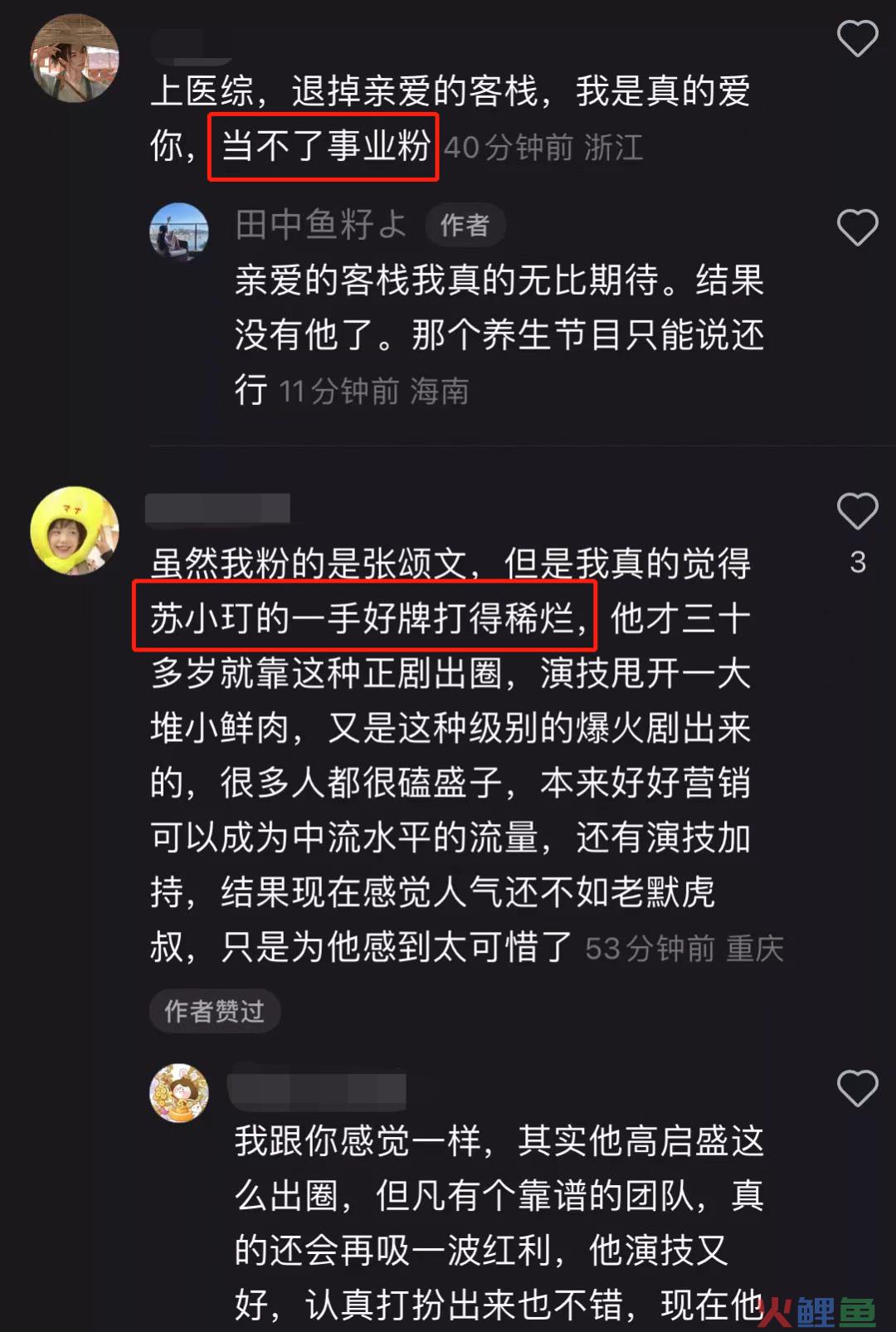Viewport: 896px width, 1332px height.
Task: Tap the like count 3
Action: [x=858, y=563]
